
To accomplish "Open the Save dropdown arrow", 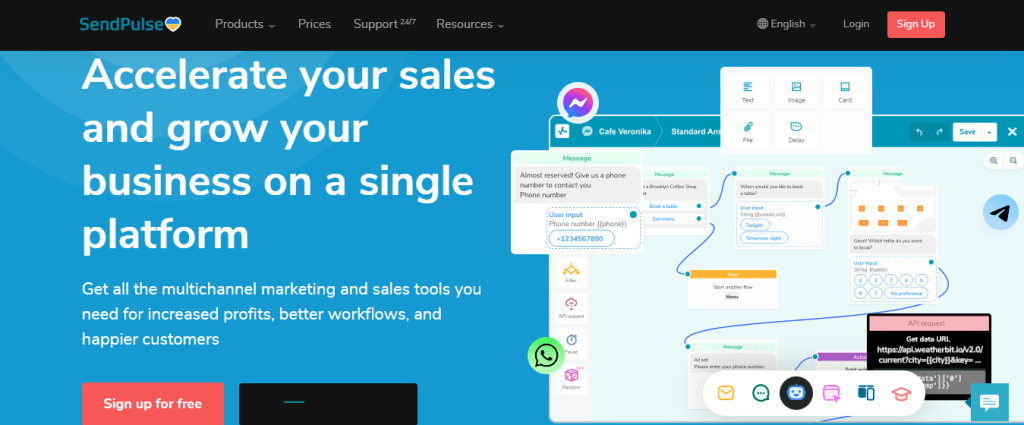I will [x=989, y=132].
